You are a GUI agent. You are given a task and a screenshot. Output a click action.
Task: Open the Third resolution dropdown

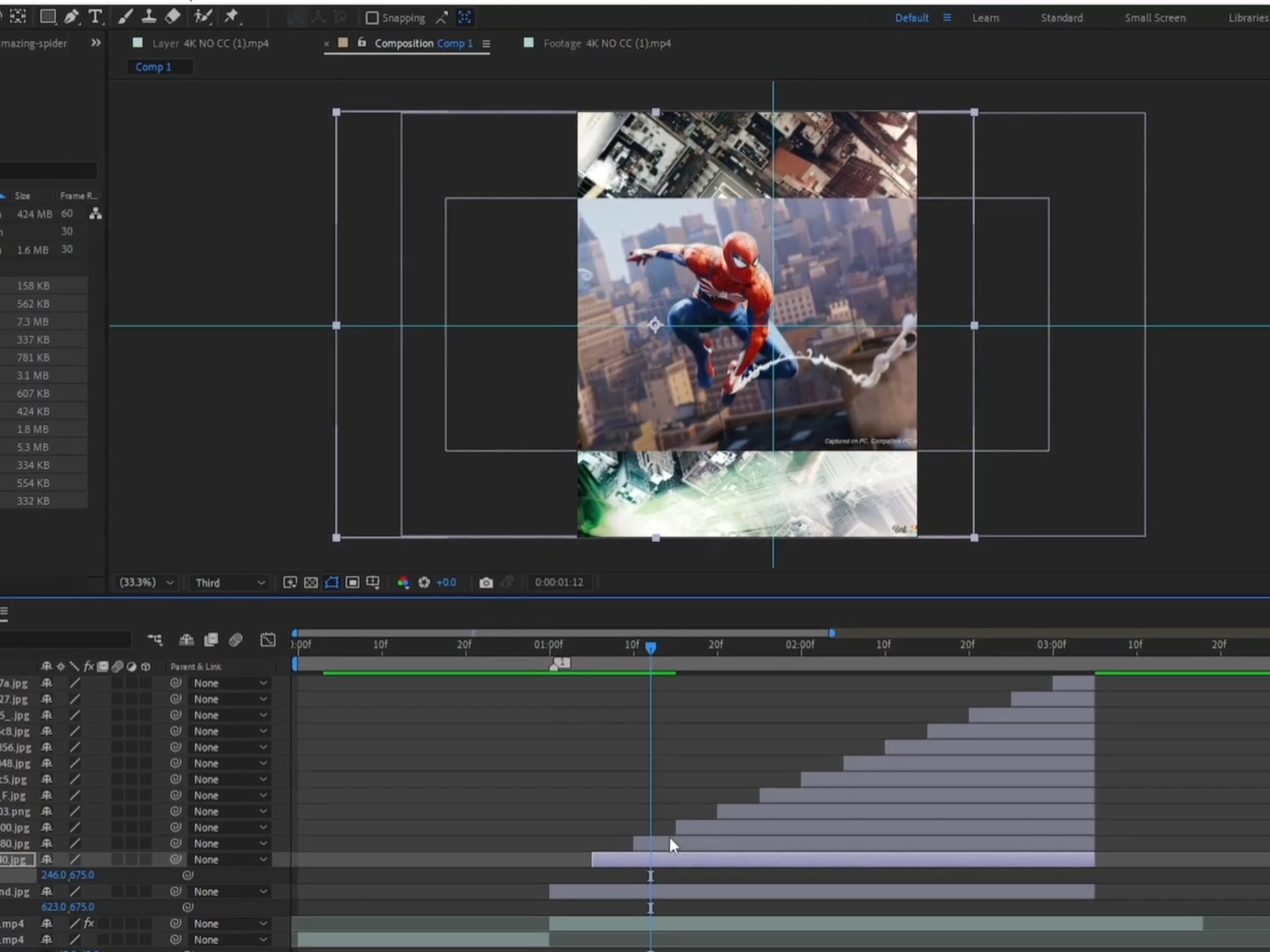pos(230,582)
